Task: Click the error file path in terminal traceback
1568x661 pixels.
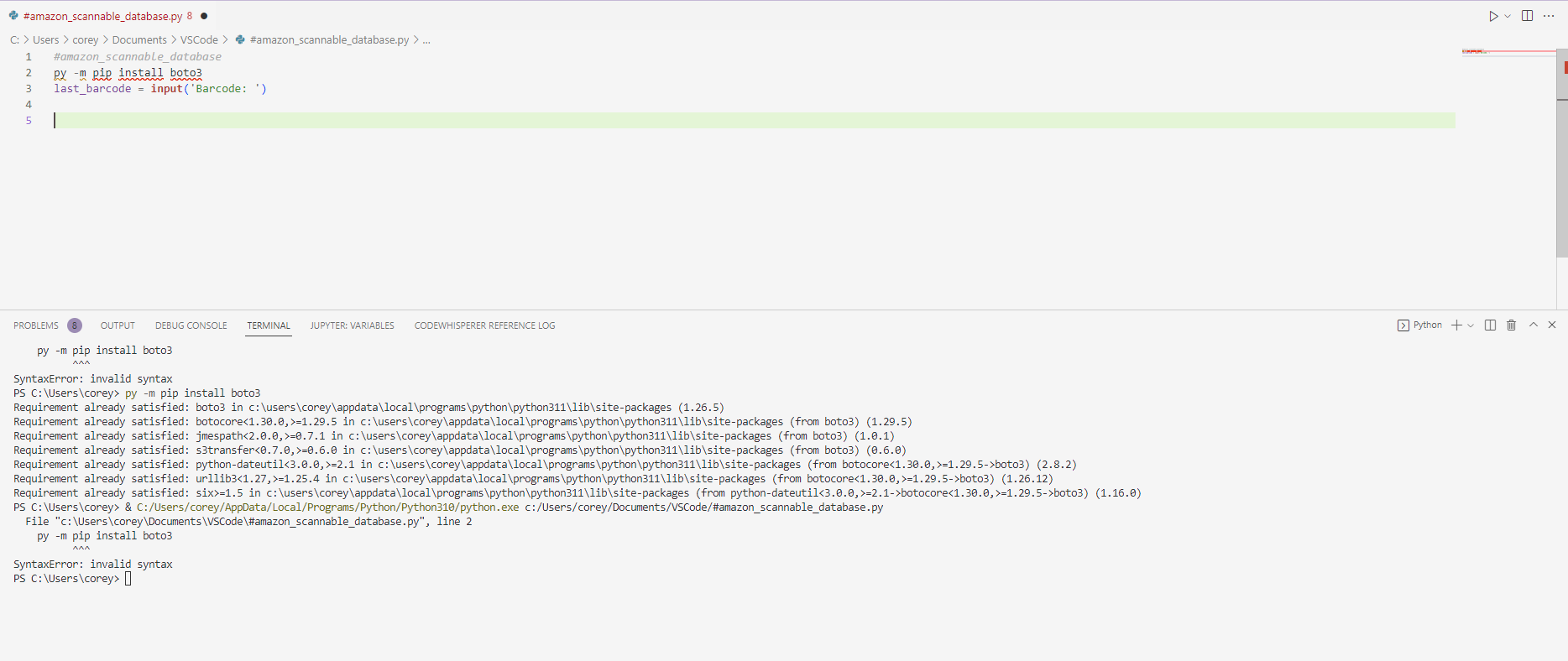Action: tap(238, 522)
